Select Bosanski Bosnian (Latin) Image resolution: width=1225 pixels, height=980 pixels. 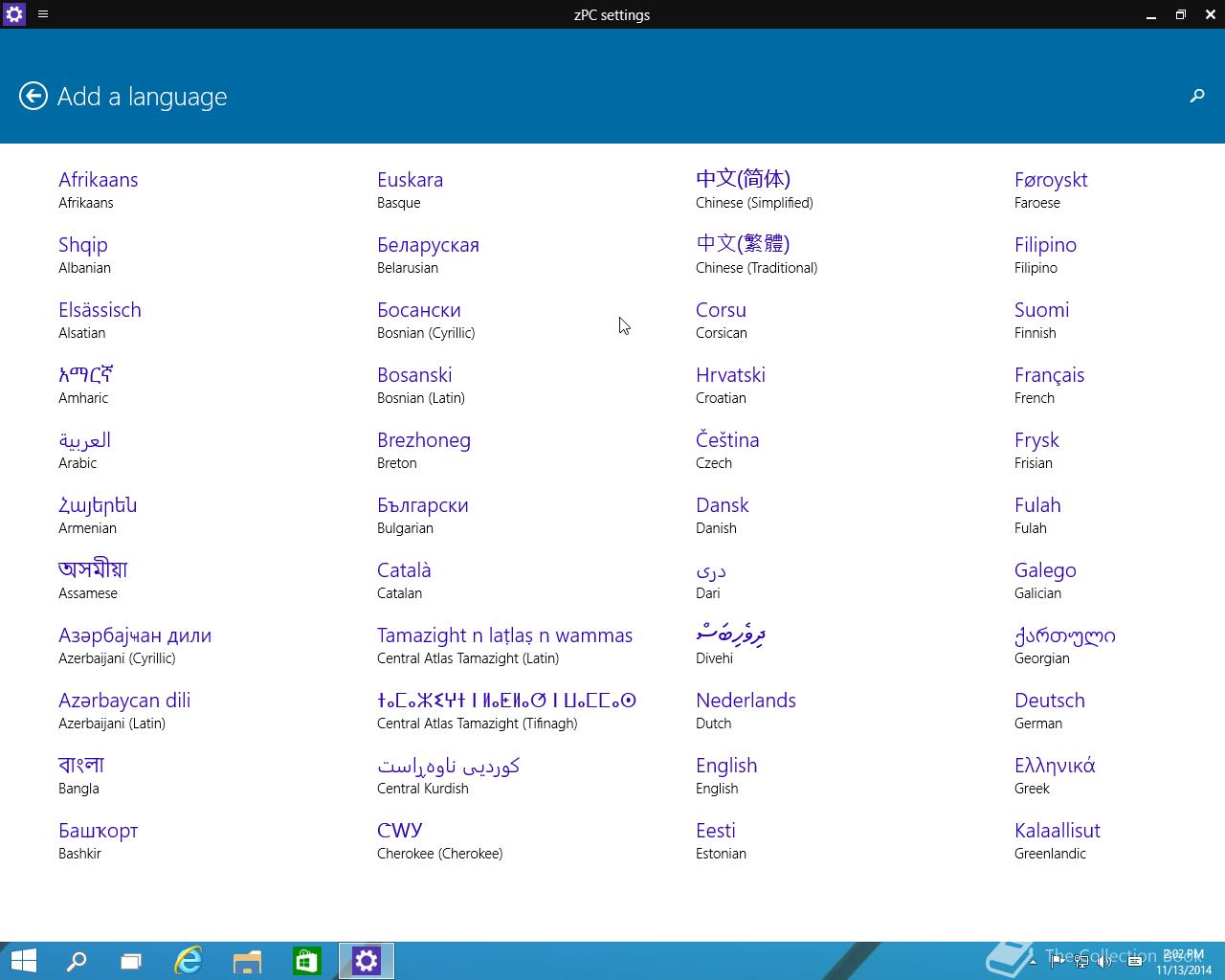pos(421,385)
